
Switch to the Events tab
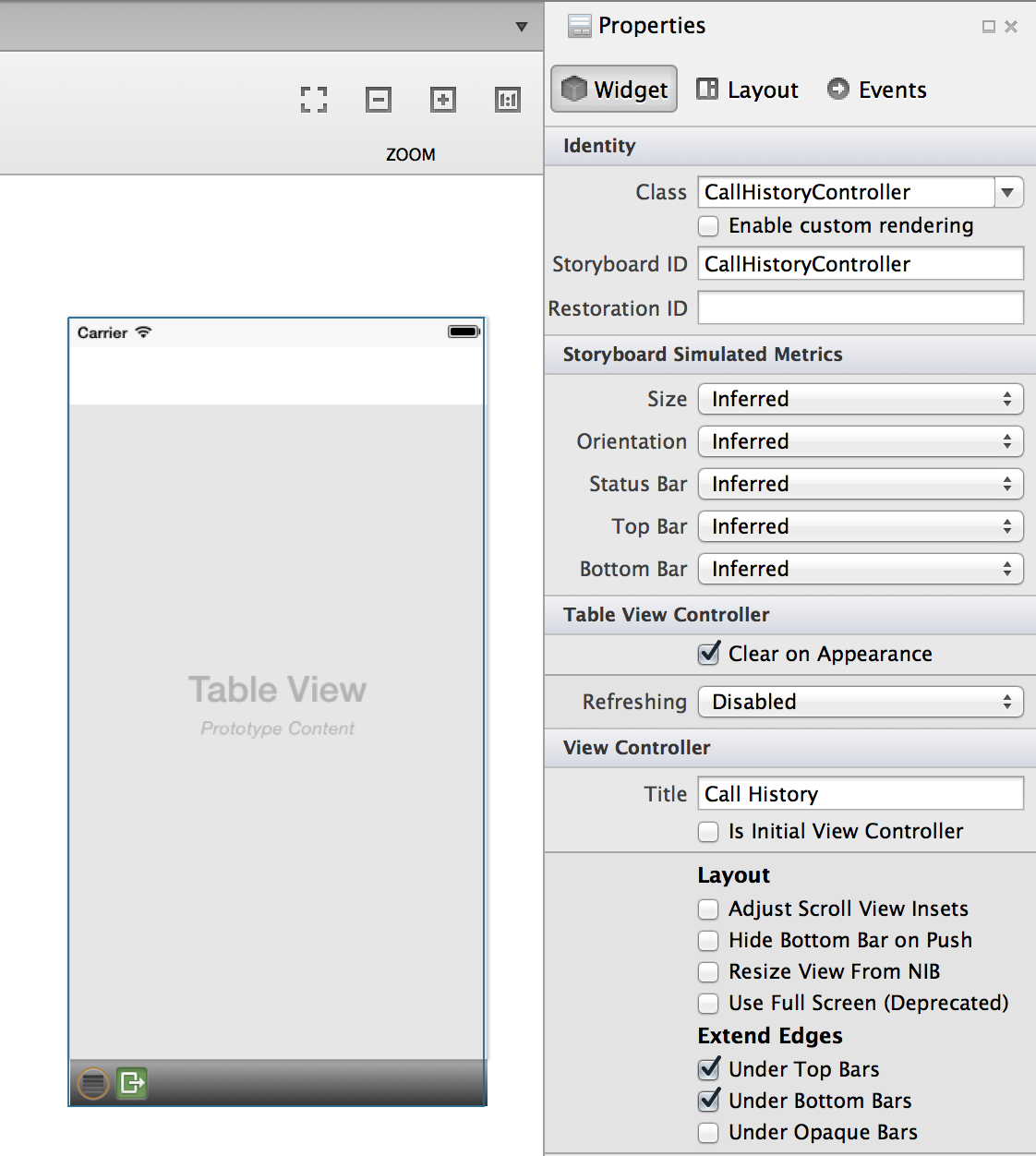coord(877,90)
